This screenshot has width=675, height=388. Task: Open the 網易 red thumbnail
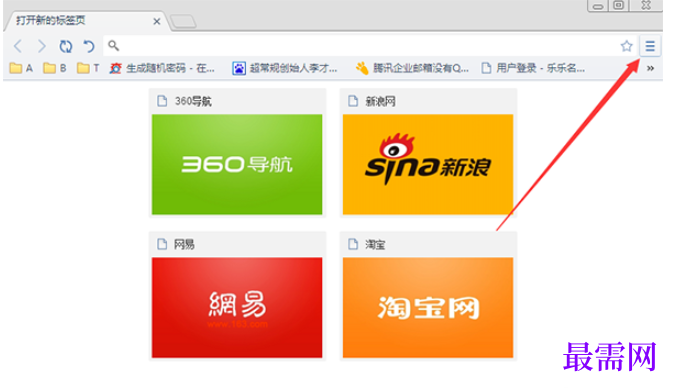point(237,307)
